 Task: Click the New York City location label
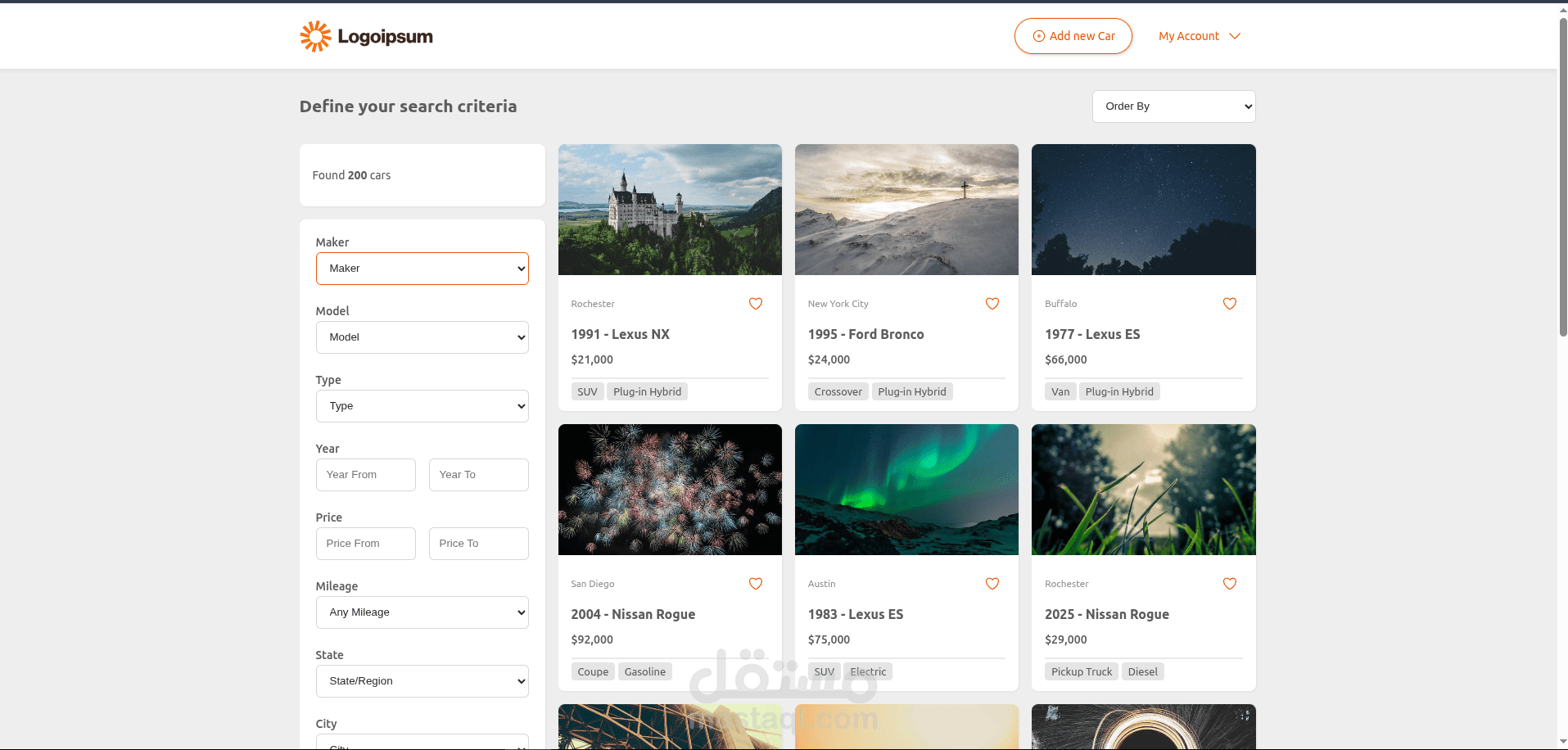pos(838,304)
